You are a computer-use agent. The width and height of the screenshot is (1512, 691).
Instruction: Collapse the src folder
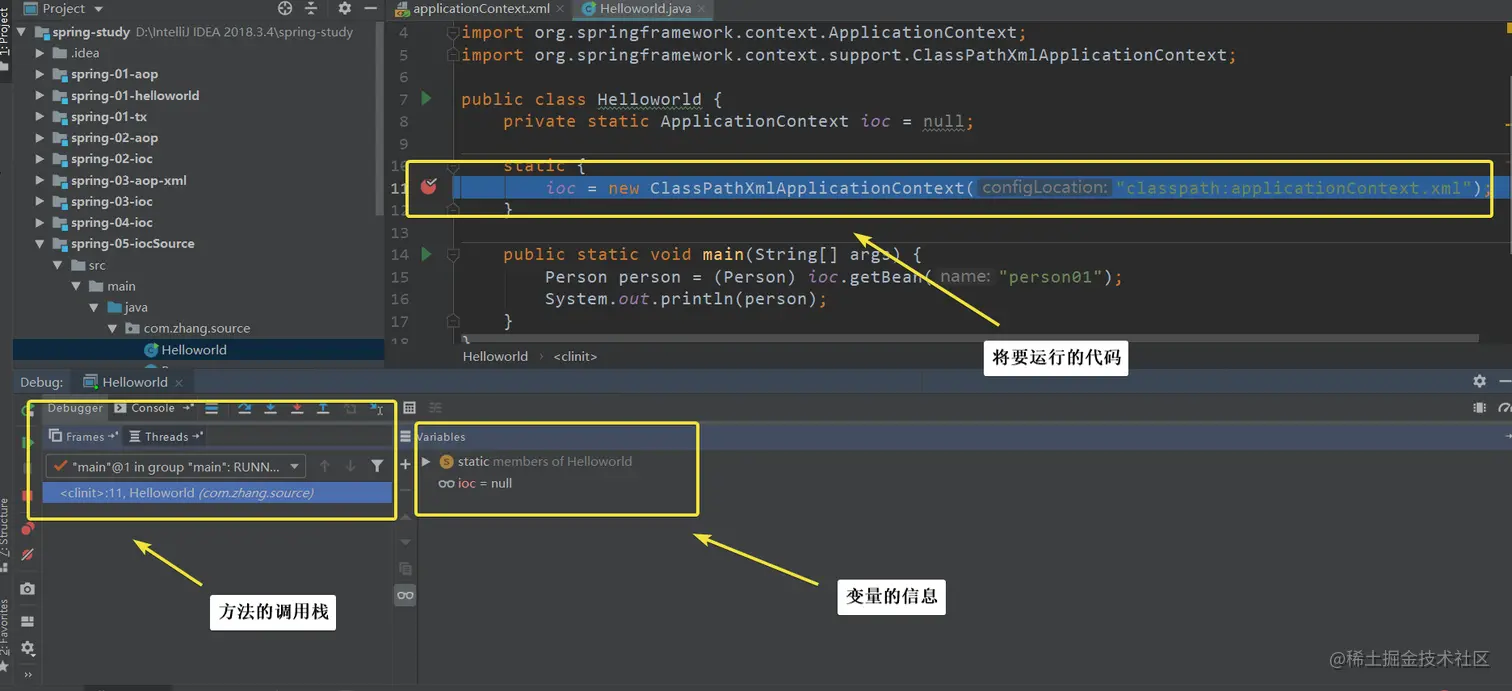click(x=58, y=265)
